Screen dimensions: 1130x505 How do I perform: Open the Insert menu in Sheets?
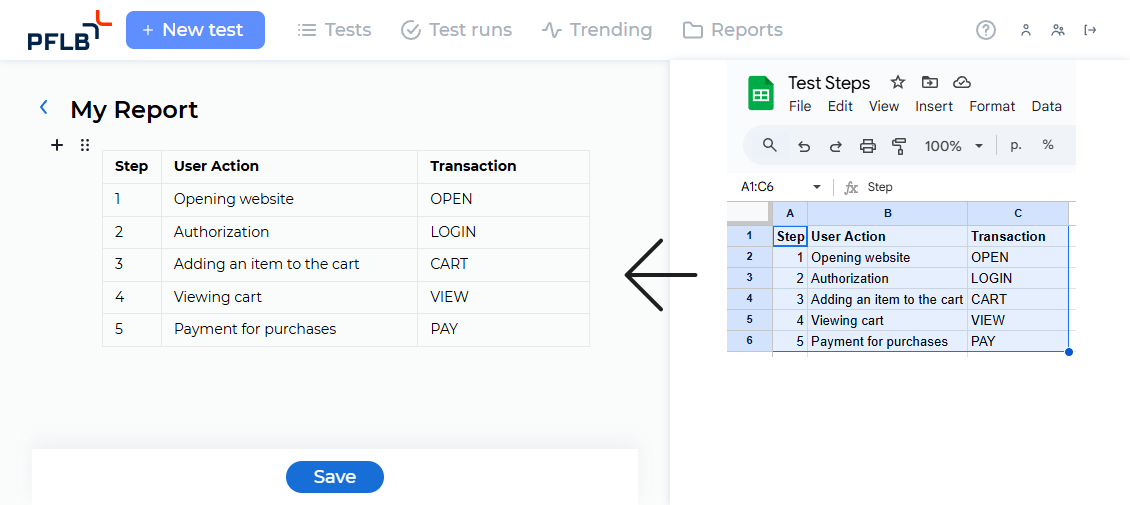(x=934, y=106)
